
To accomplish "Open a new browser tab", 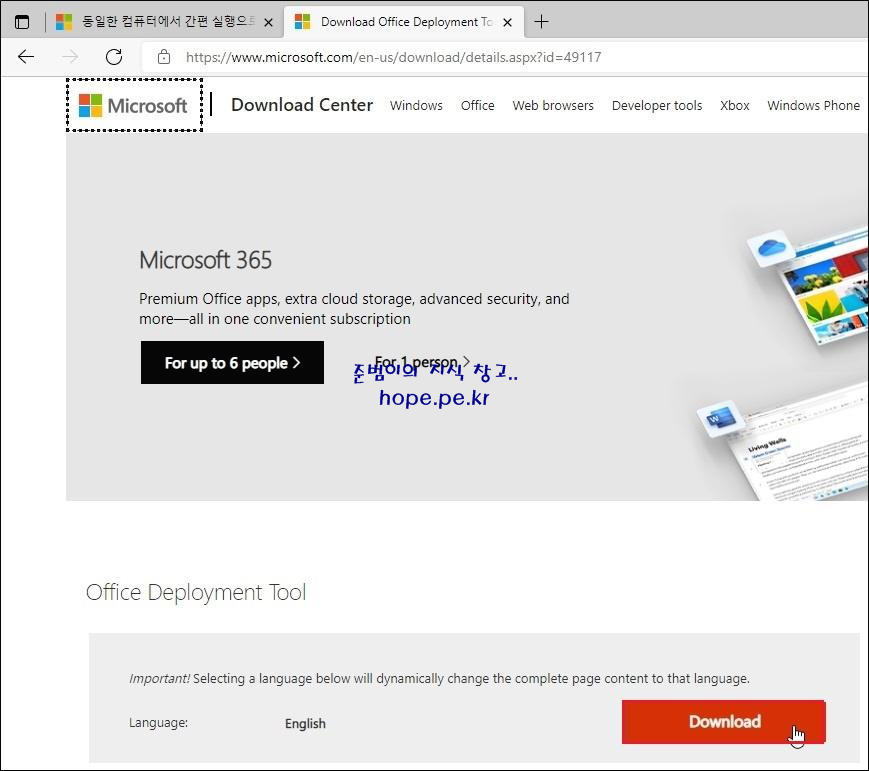I will (x=541, y=22).
